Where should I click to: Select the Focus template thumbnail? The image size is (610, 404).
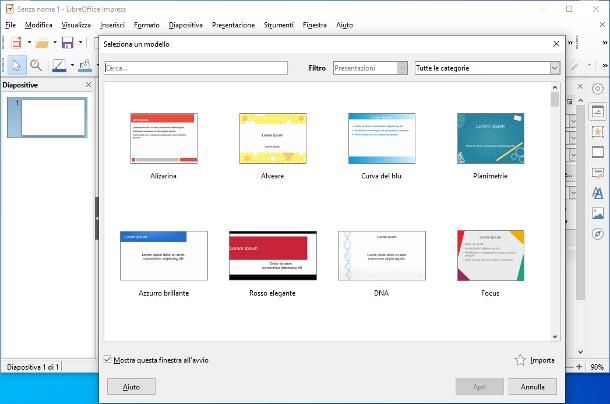pyautogui.click(x=491, y=256)
